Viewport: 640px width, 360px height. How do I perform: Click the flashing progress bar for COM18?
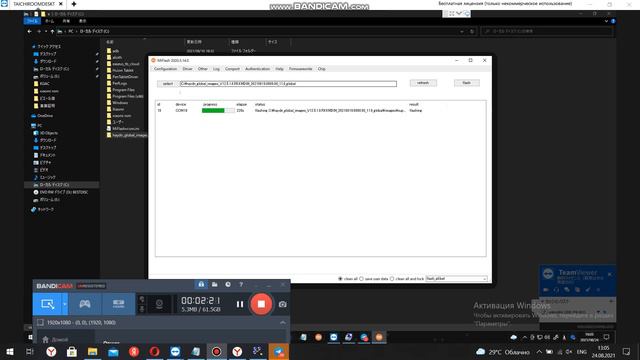[x=218, y=111]
